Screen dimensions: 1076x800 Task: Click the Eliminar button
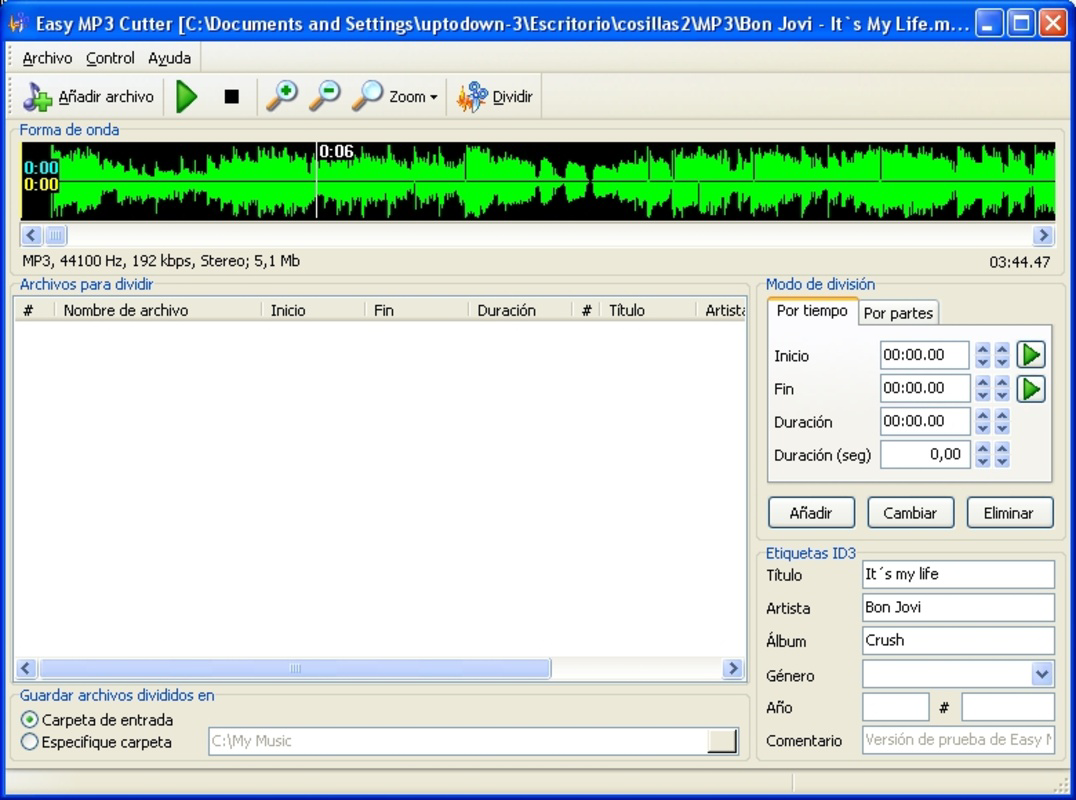(1009, 512)
